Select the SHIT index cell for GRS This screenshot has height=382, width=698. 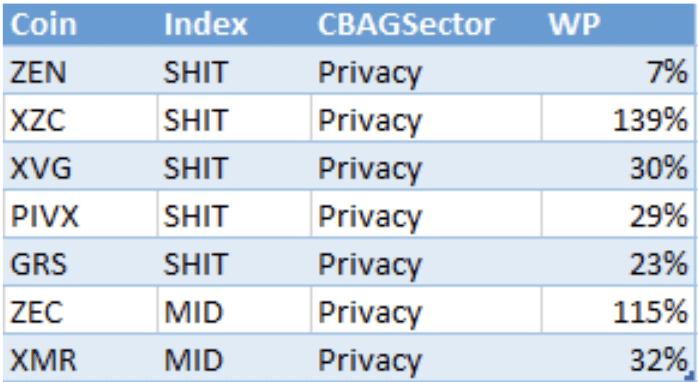coord(234,262)
